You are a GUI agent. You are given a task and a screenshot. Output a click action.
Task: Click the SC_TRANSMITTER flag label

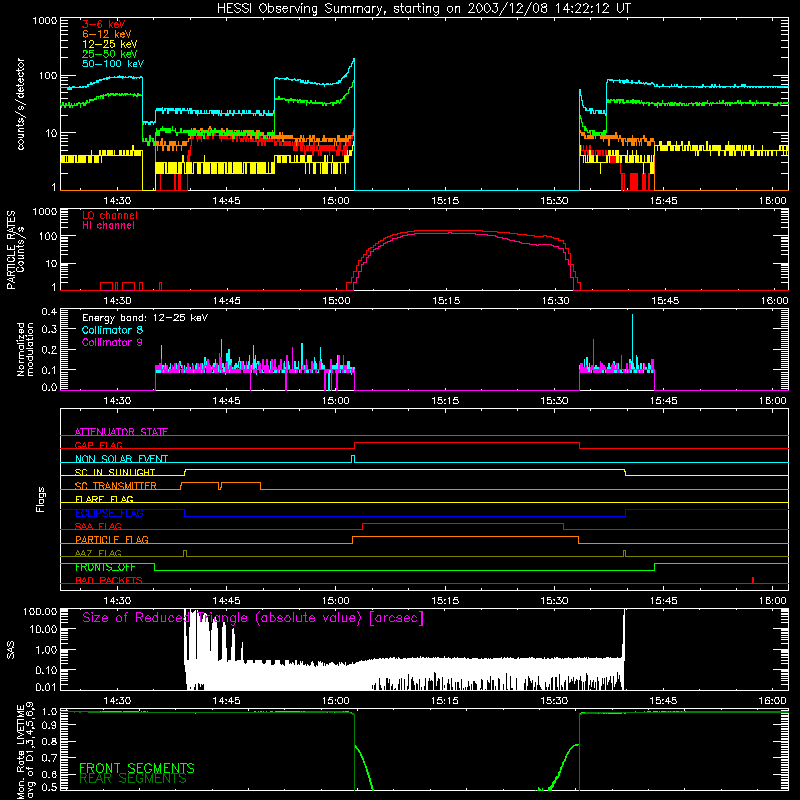click(116, 486)
